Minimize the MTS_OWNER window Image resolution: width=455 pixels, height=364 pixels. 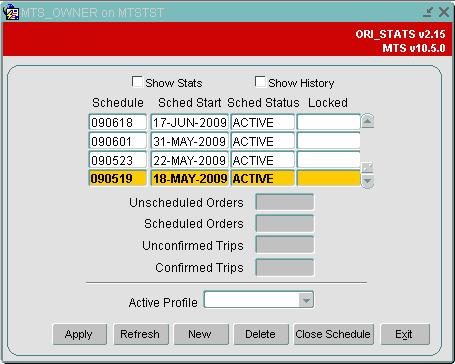(428, 13)
